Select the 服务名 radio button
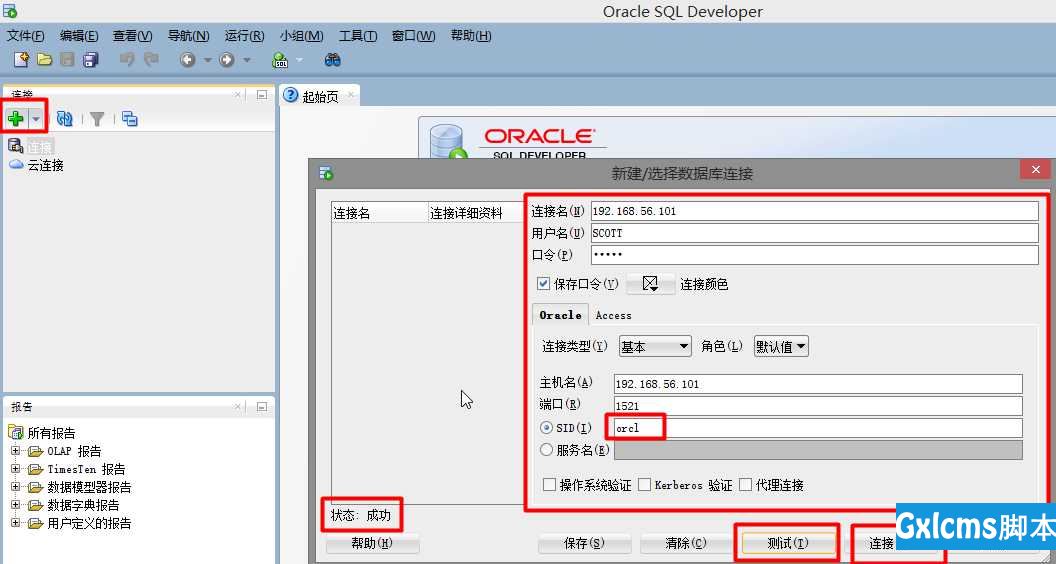The width and height of the screenshot is (1056, 564). pyautogui.click(x=547, y=450)
